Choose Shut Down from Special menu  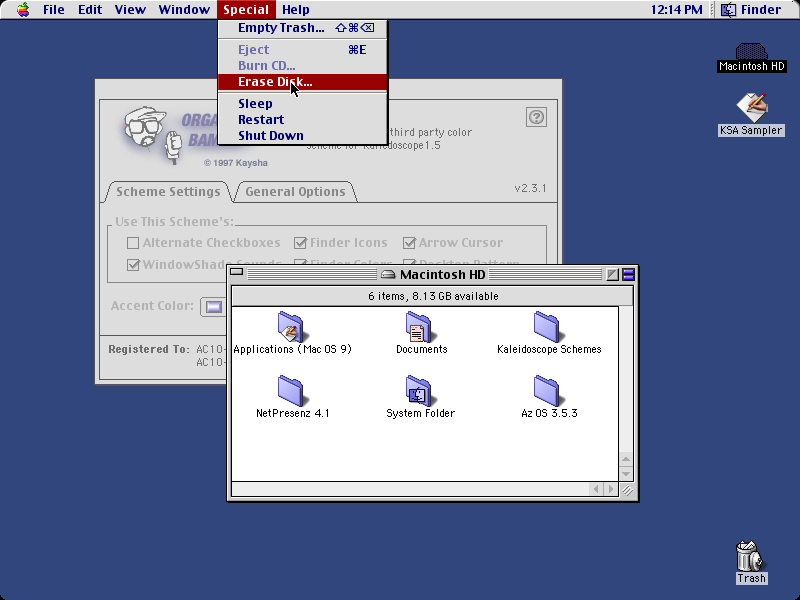tap(303, 136)
